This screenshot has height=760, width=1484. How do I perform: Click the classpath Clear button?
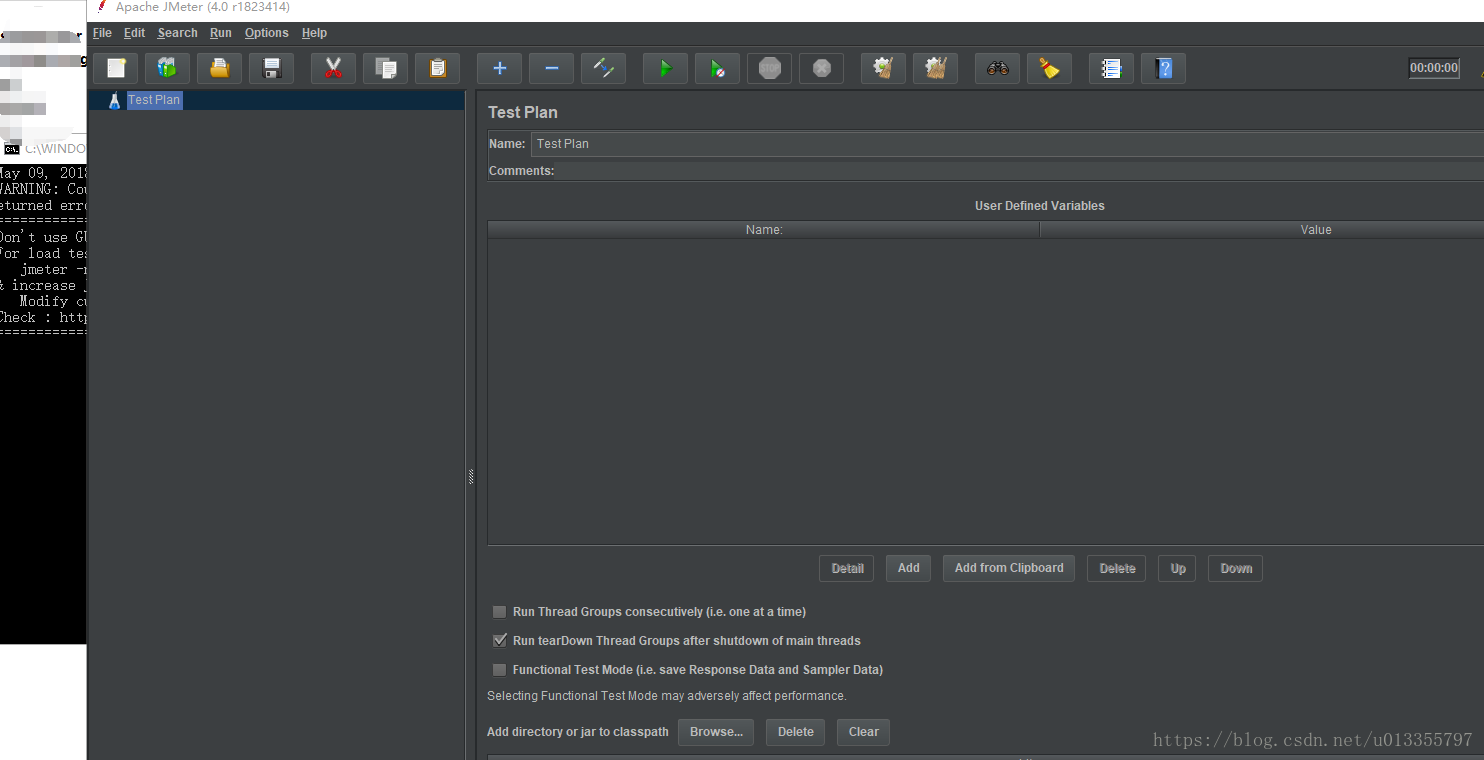864,732
